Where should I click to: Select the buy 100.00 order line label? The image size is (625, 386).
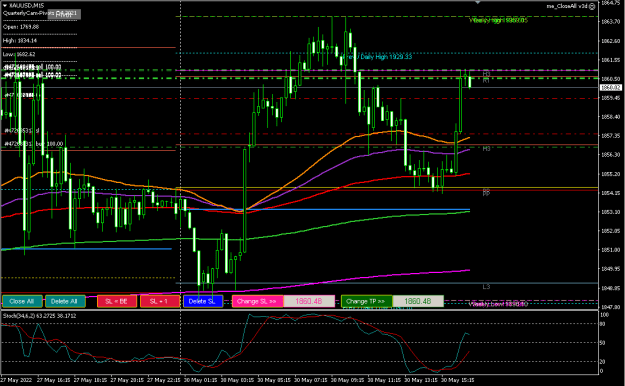pyautogui.click(x=33, y=144)
